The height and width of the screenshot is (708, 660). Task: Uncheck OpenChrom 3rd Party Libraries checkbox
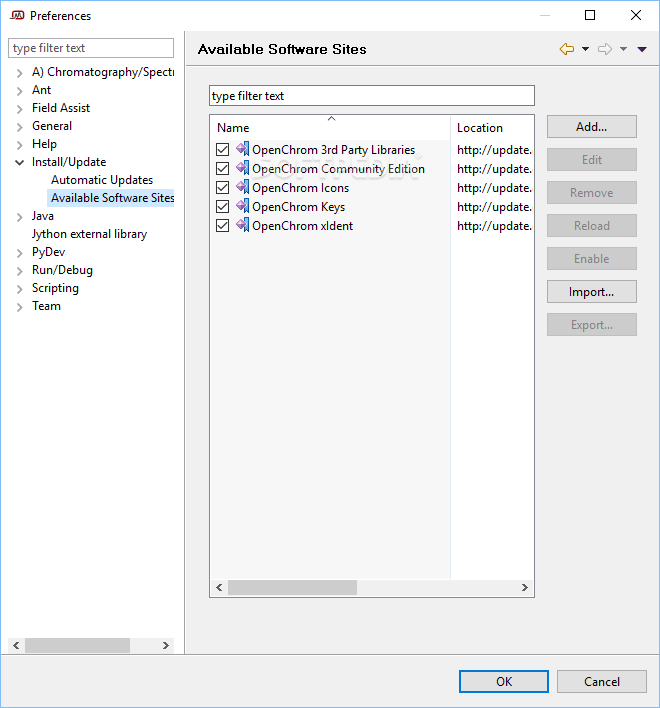click(x=223, y=149)
